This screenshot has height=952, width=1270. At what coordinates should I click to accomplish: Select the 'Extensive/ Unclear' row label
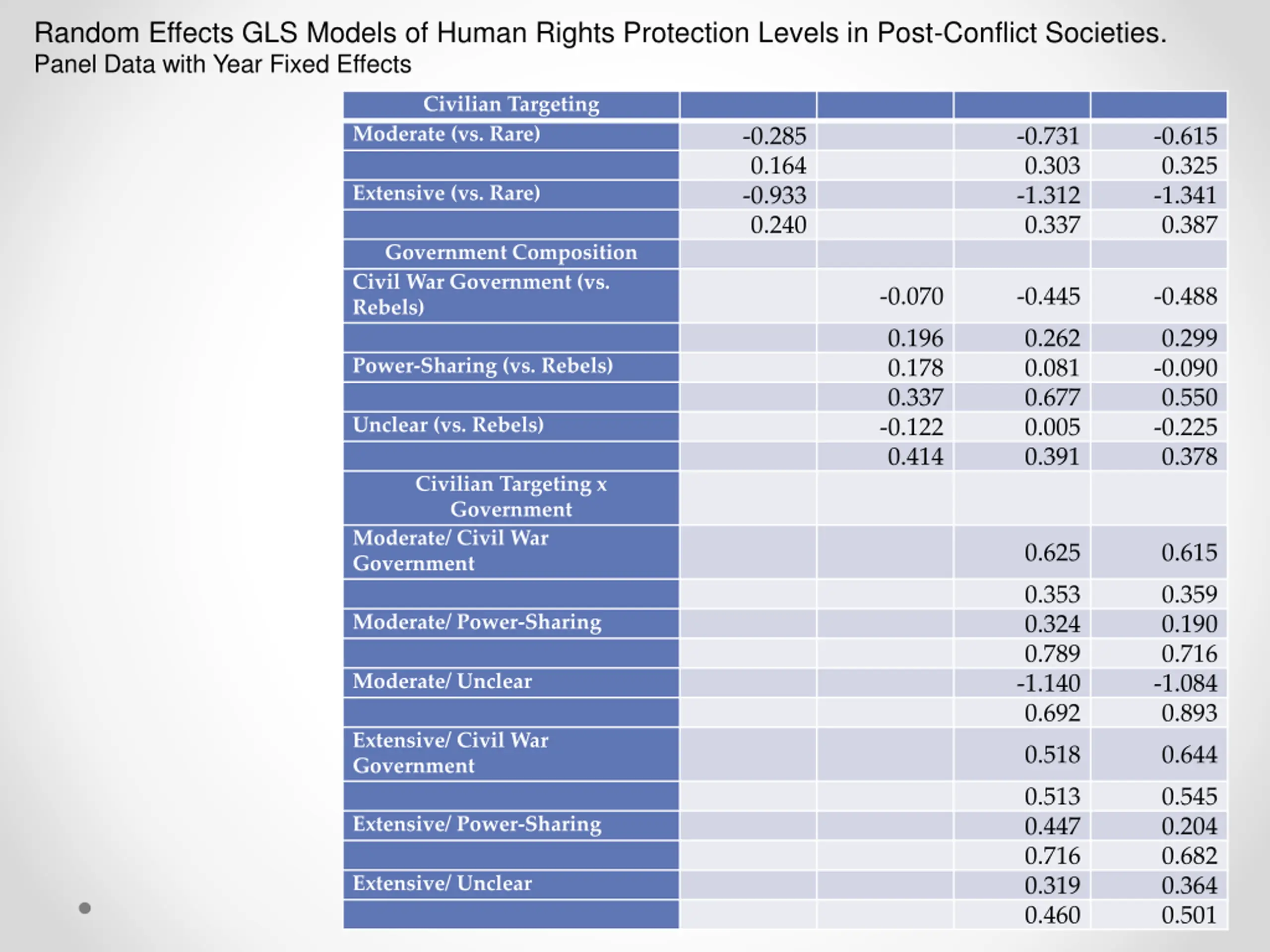[443, 884]
